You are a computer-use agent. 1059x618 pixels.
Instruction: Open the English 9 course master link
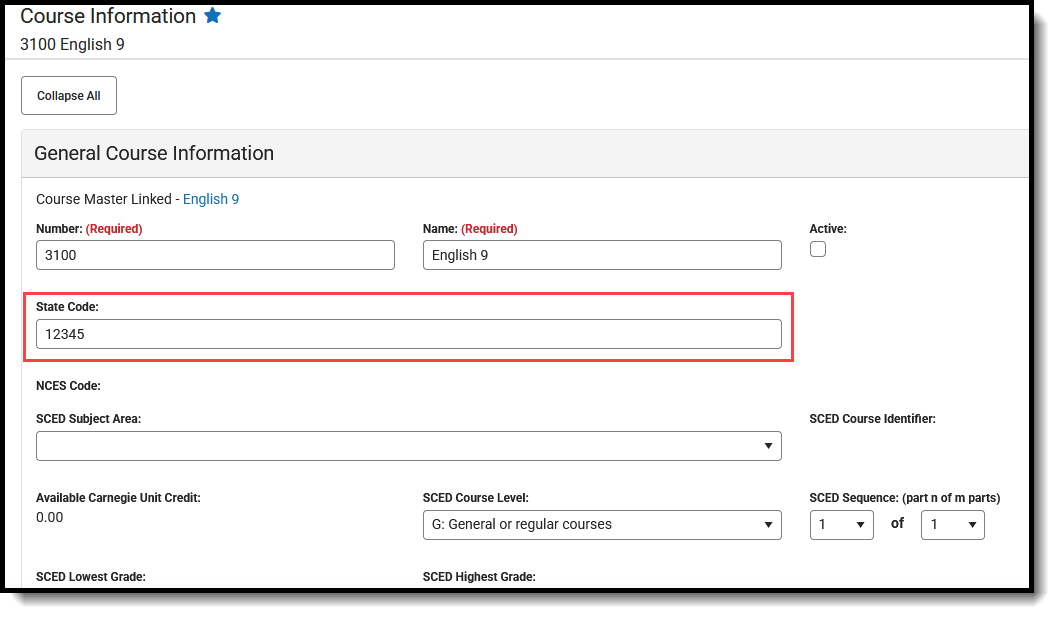(210, 199)
